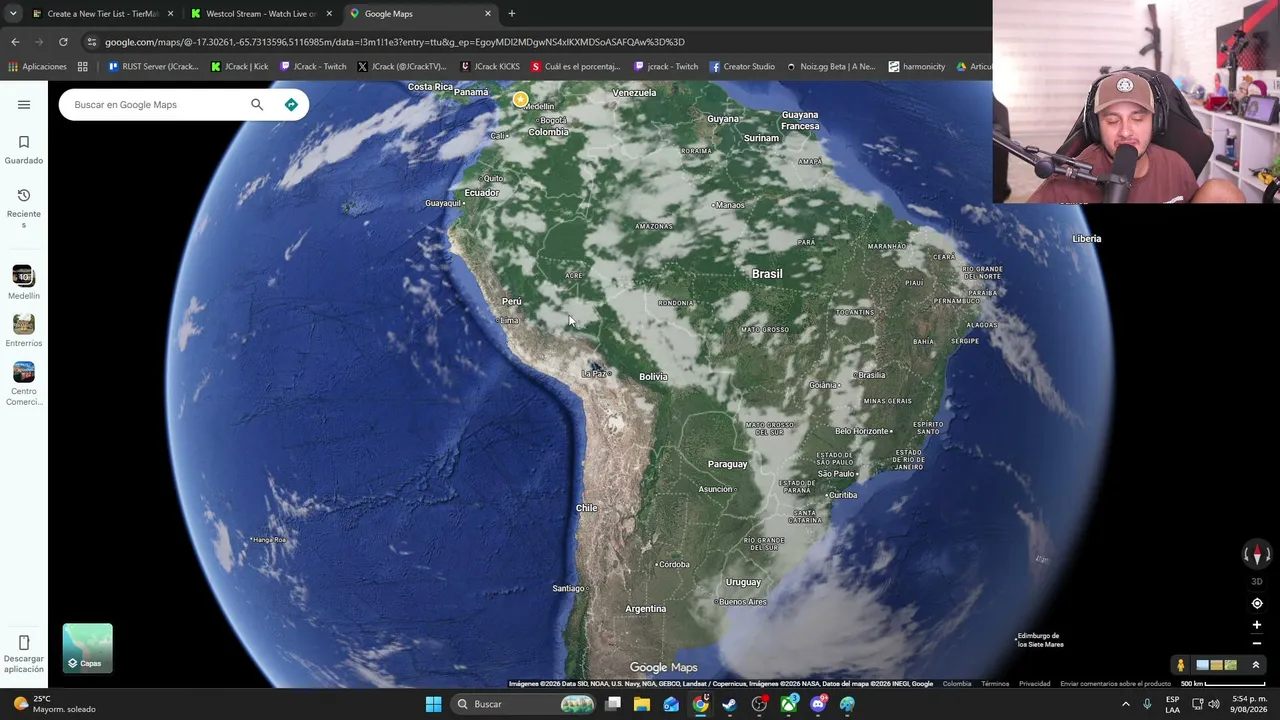
Task: Switch to the Create a New Tier List tab
Action: (103, 14)
